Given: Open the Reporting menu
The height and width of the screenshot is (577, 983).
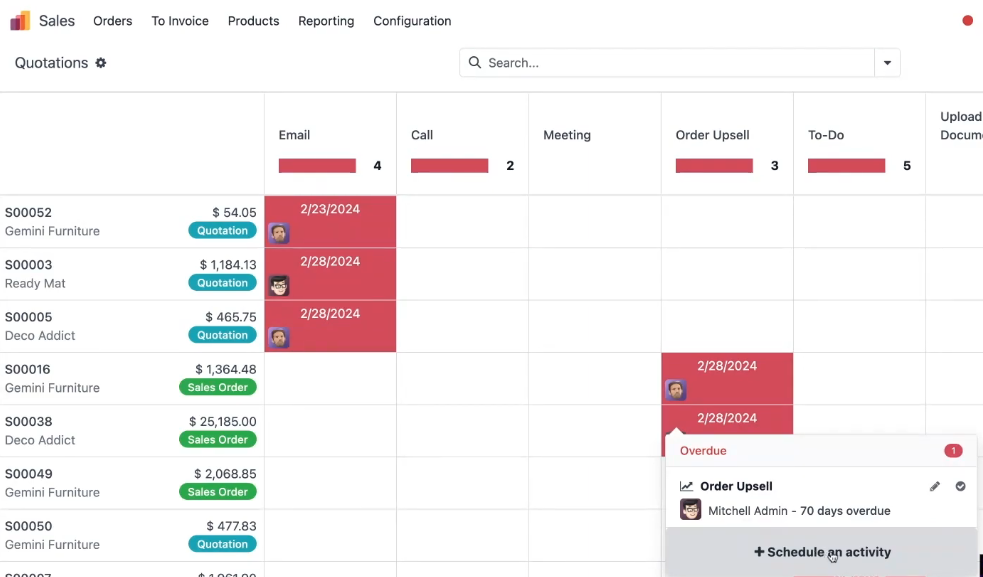Looking at the screenshot, I should pyautogui.click(x=326, y=21).
